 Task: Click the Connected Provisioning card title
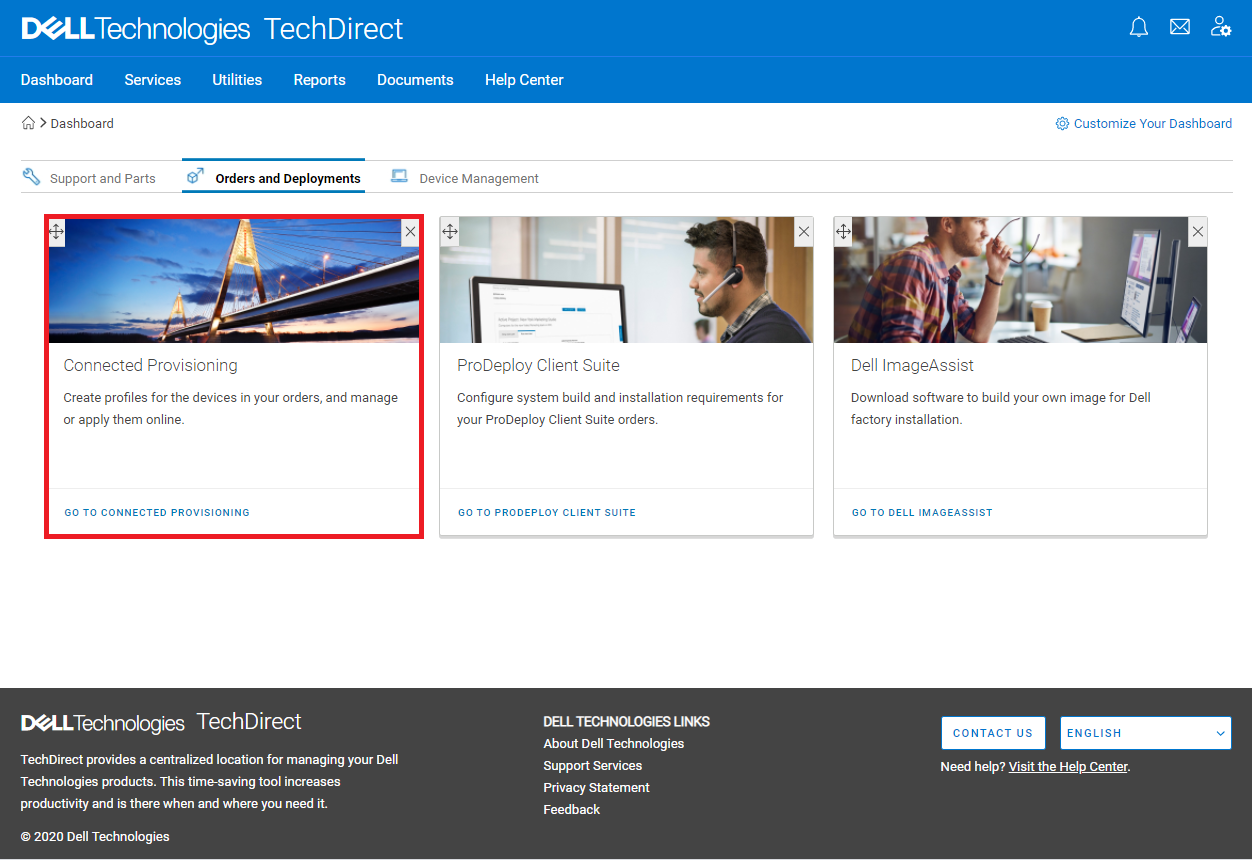151,366
